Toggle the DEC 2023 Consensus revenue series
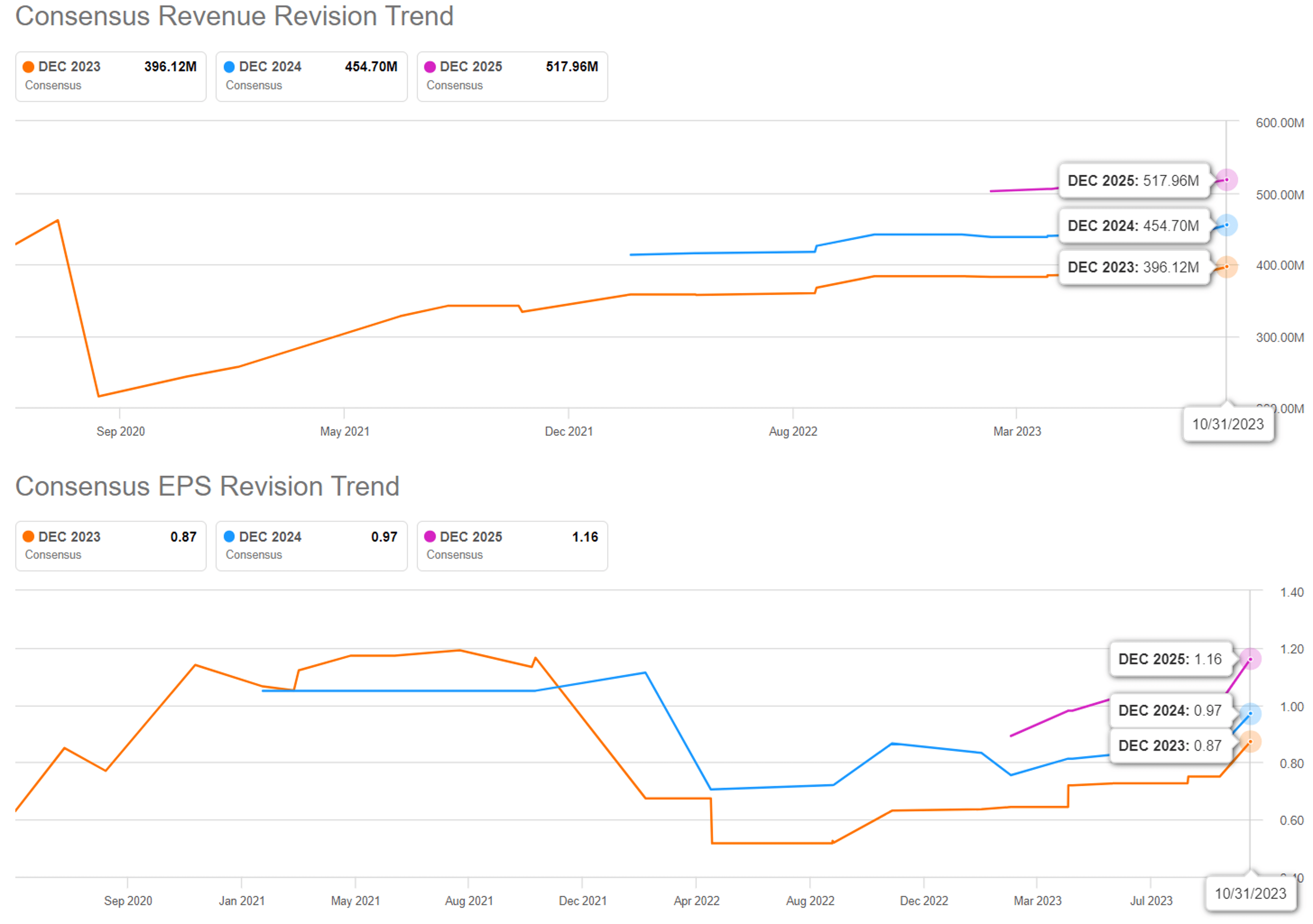Image resolution: width=1313 pixels, height=924 pixels. (x=110, y=77)
